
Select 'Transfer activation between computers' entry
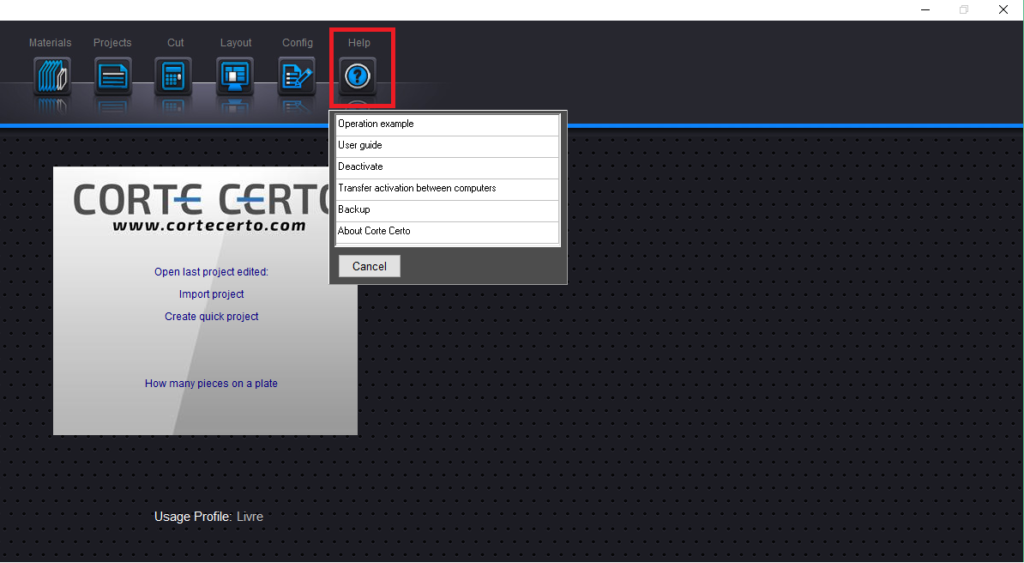447,189
